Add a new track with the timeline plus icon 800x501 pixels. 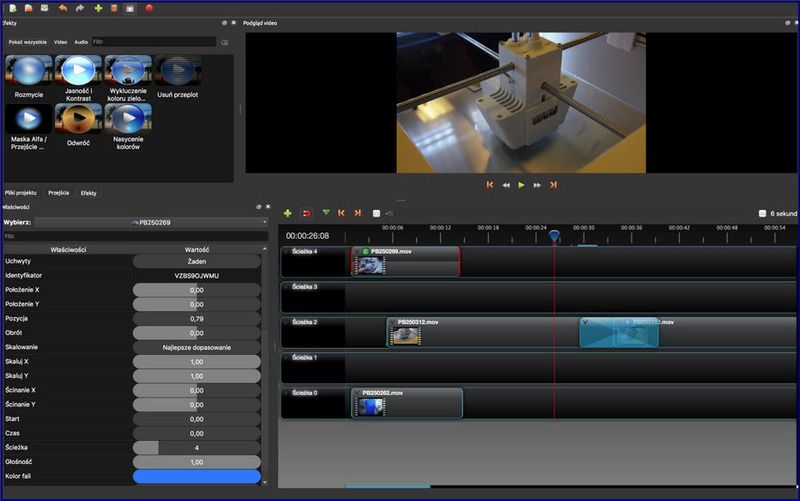288,213
